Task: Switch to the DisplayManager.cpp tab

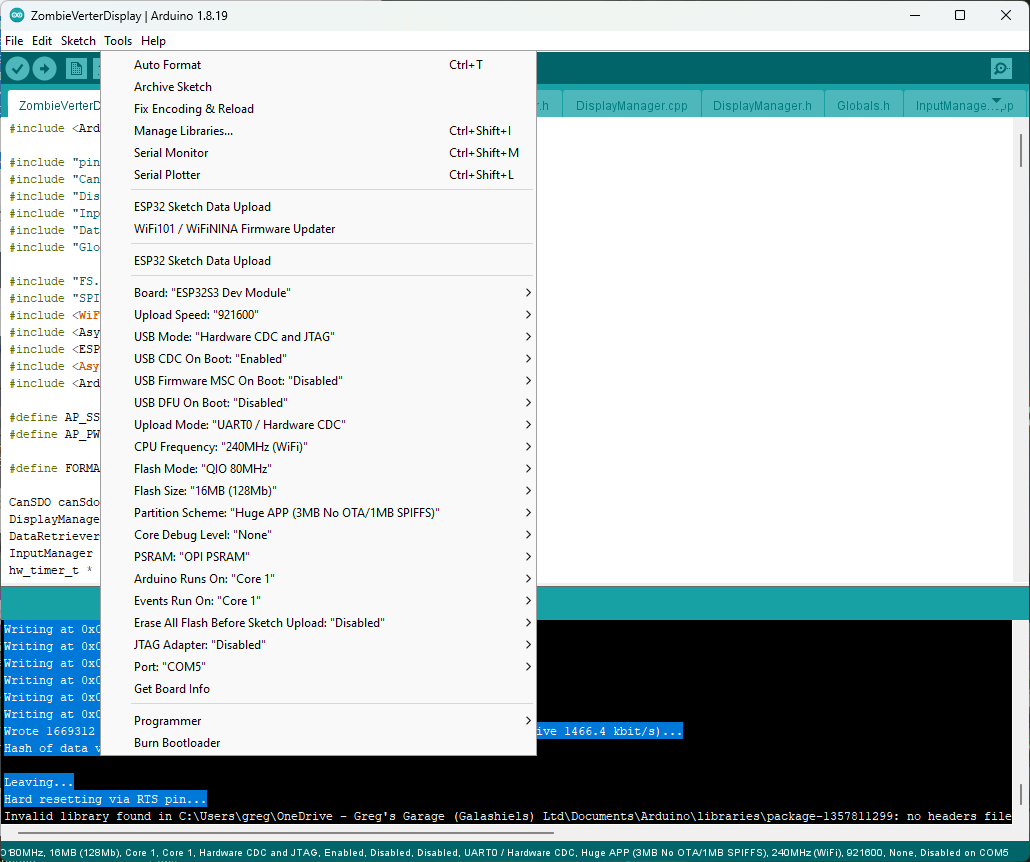Action: tap(631, 106)
